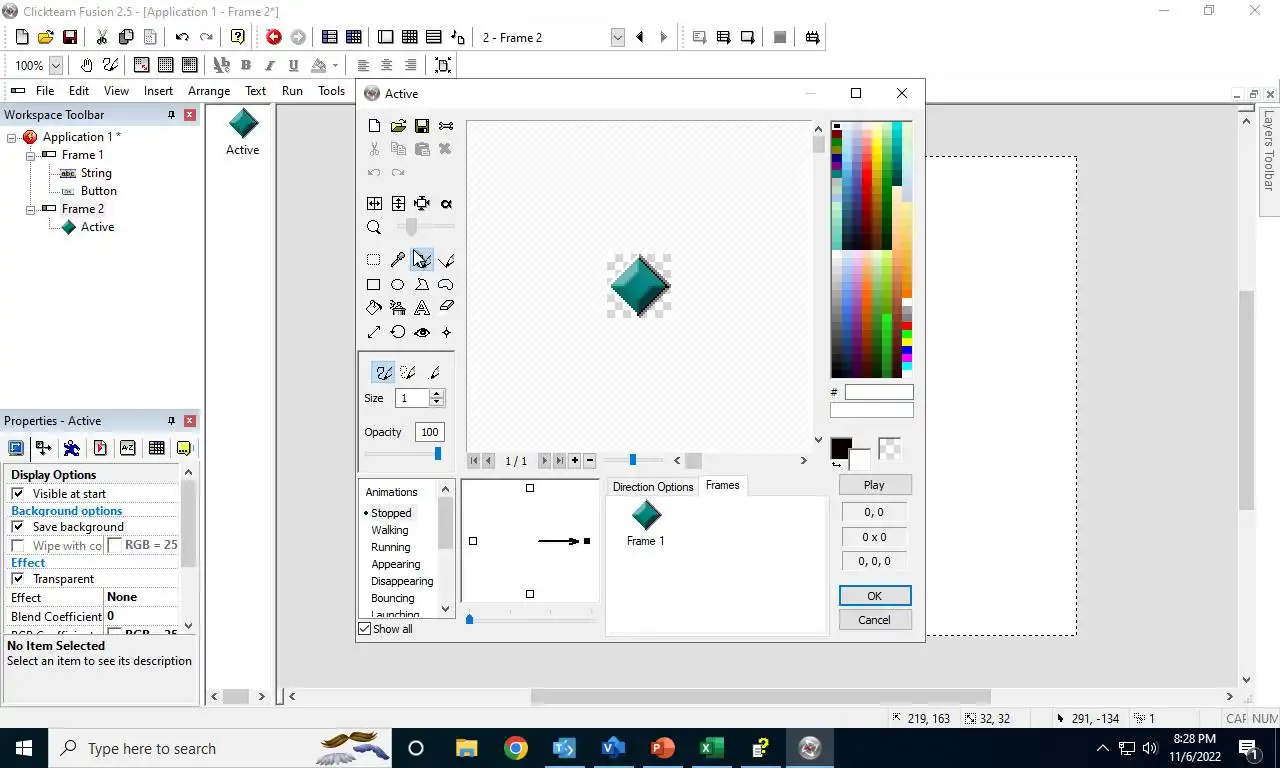Switch to Direction Options tab
The height and width of the screenshot is (768, 1280).
point(653,487)
